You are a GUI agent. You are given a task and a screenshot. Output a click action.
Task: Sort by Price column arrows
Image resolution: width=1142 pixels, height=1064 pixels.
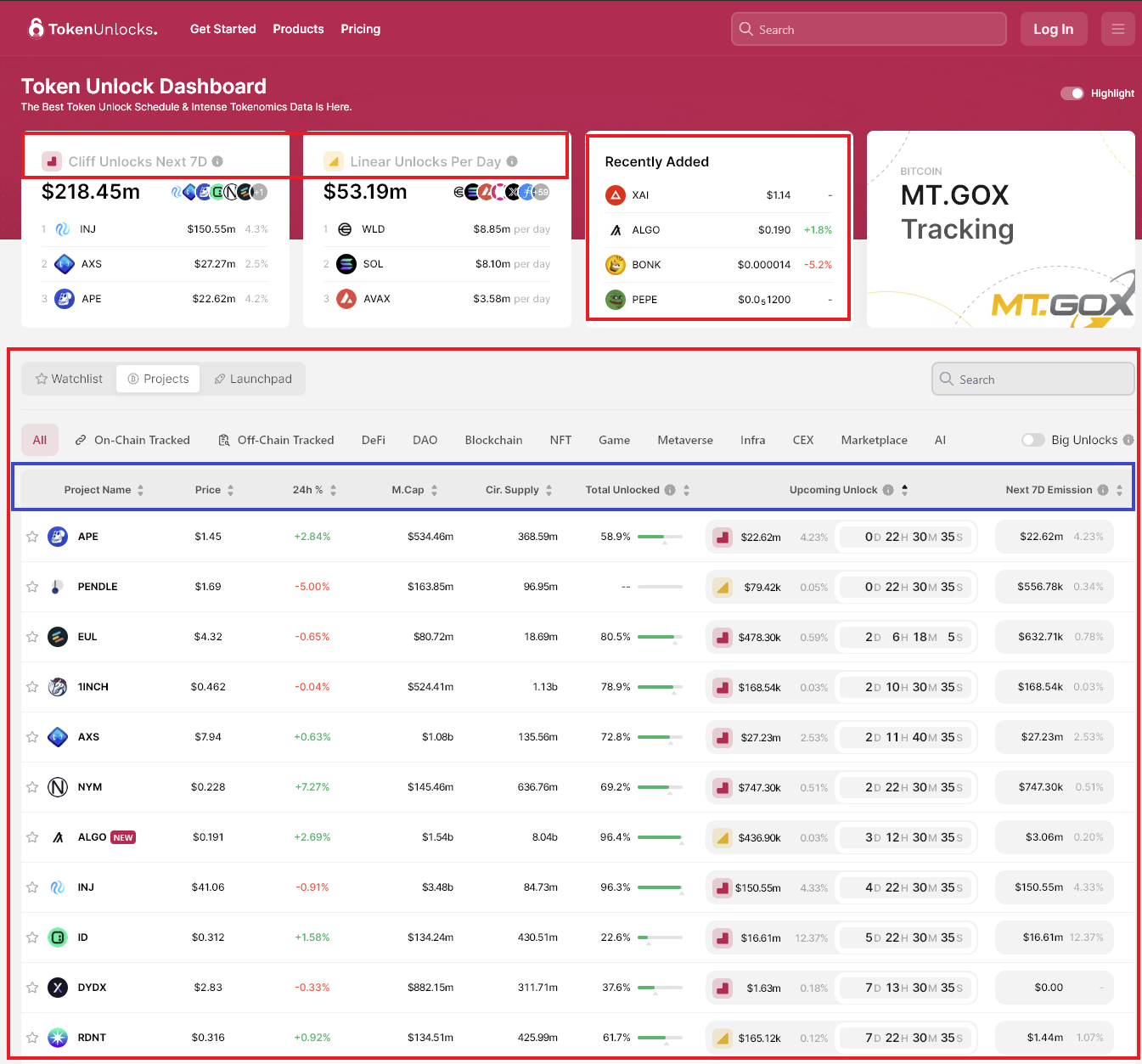coord(231,490)
